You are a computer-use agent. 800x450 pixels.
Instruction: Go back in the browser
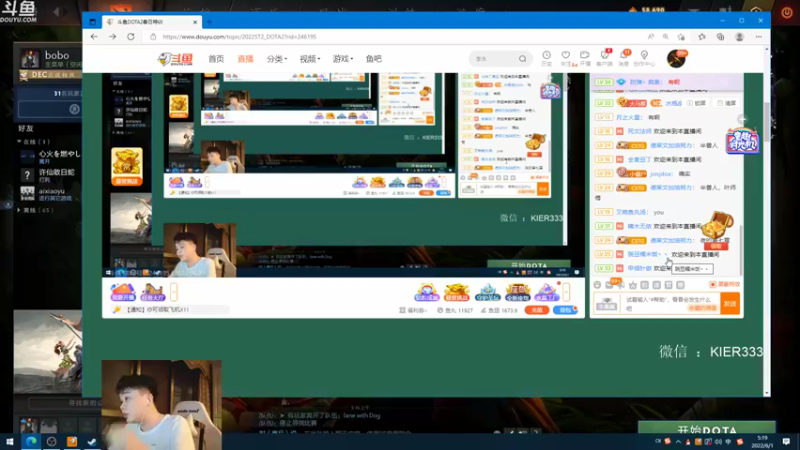coord(94,37)
